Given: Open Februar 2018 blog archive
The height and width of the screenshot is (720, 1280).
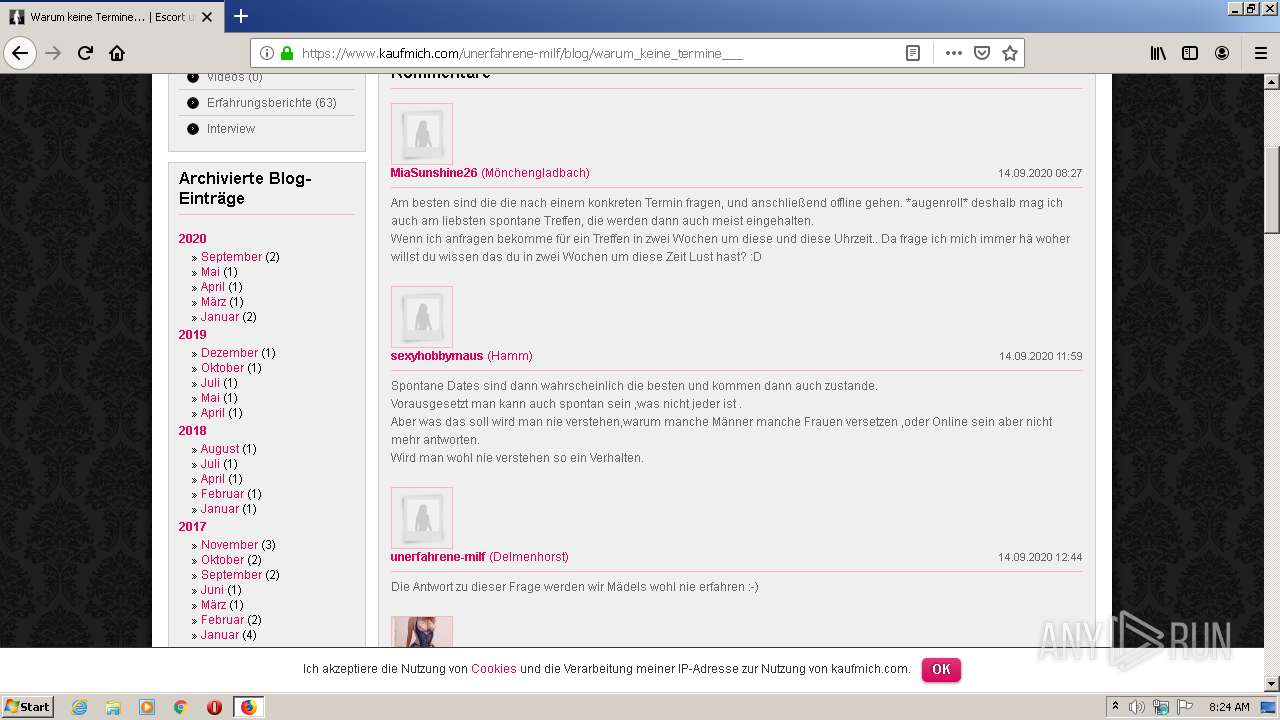Looking at the screenshot, I should click(x=222, y=494).
